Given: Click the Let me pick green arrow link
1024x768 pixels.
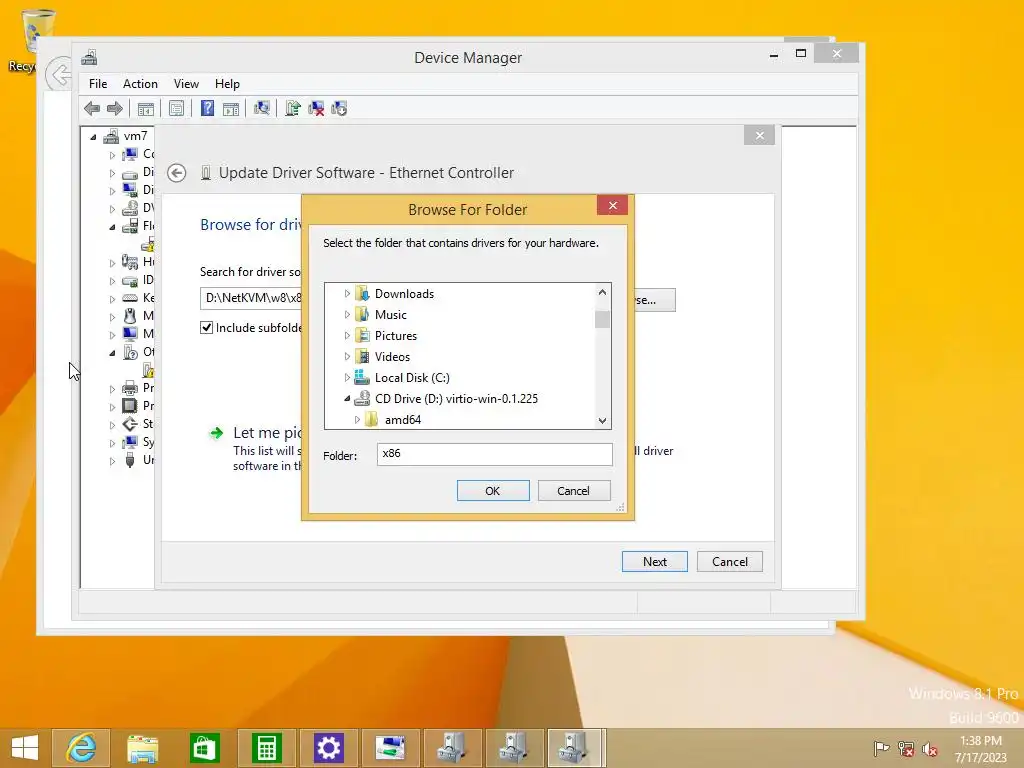Looking at the screenshot, I should (x=216, y=432).
